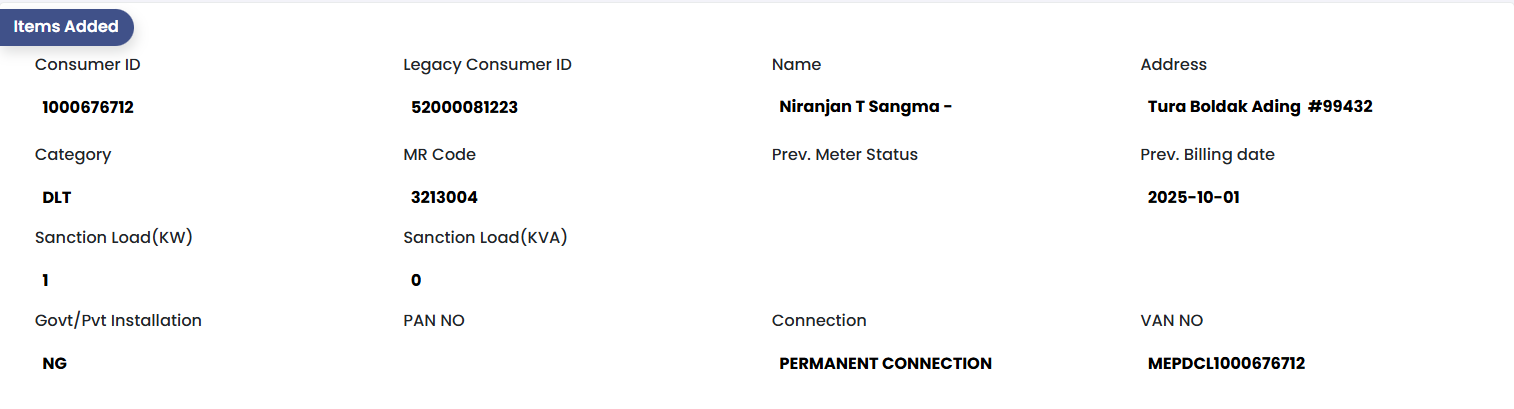The width and height of the screenshot is (1514, 409).
Task: Click the Category value DLT
Action: click(x=57, y=197)
